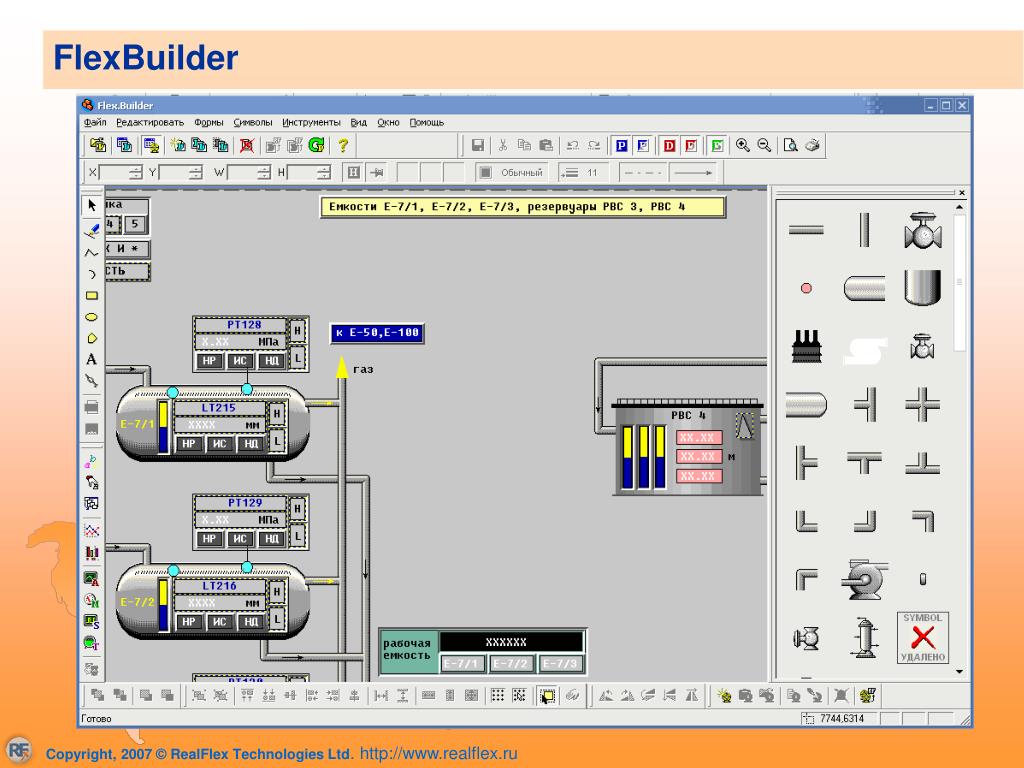Toggle the green E toolbar button
Image resolution: width=1024 pixels, height=768 pixels.
click(717, 145)
